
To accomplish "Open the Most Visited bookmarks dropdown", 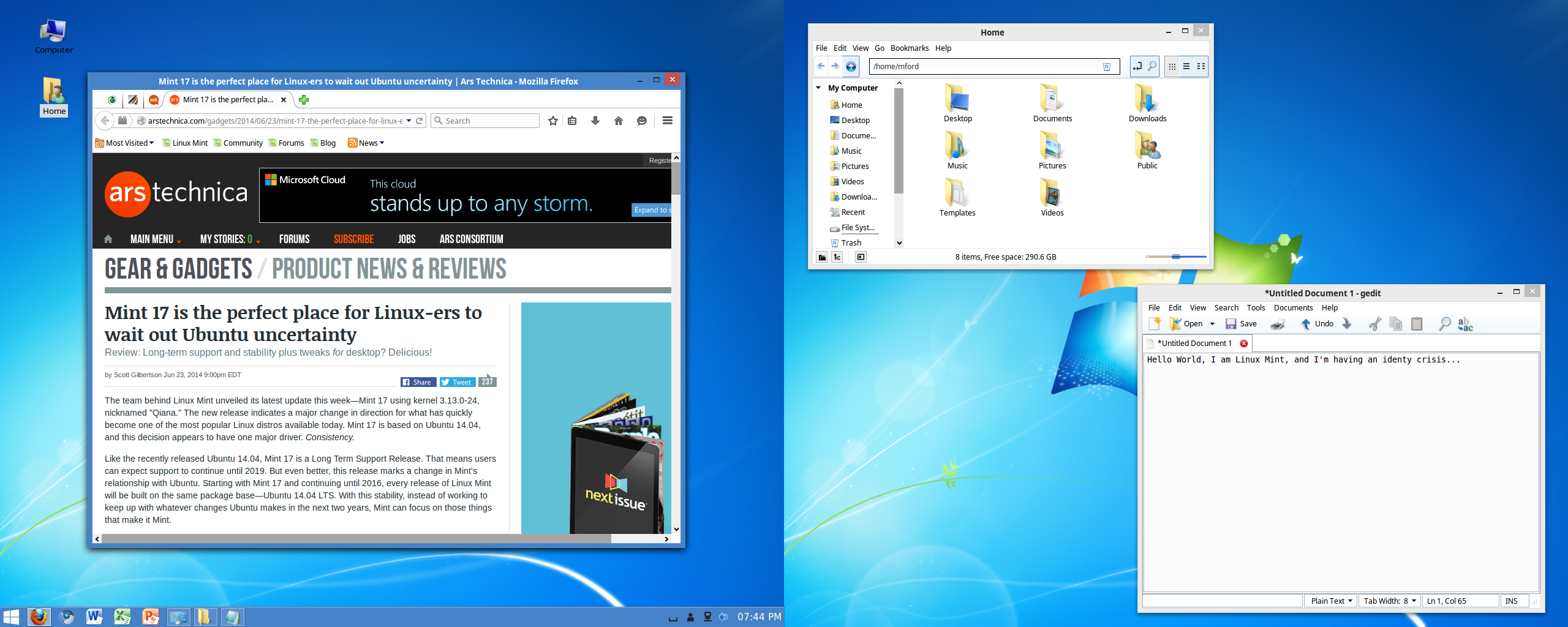I will [124, 143].
